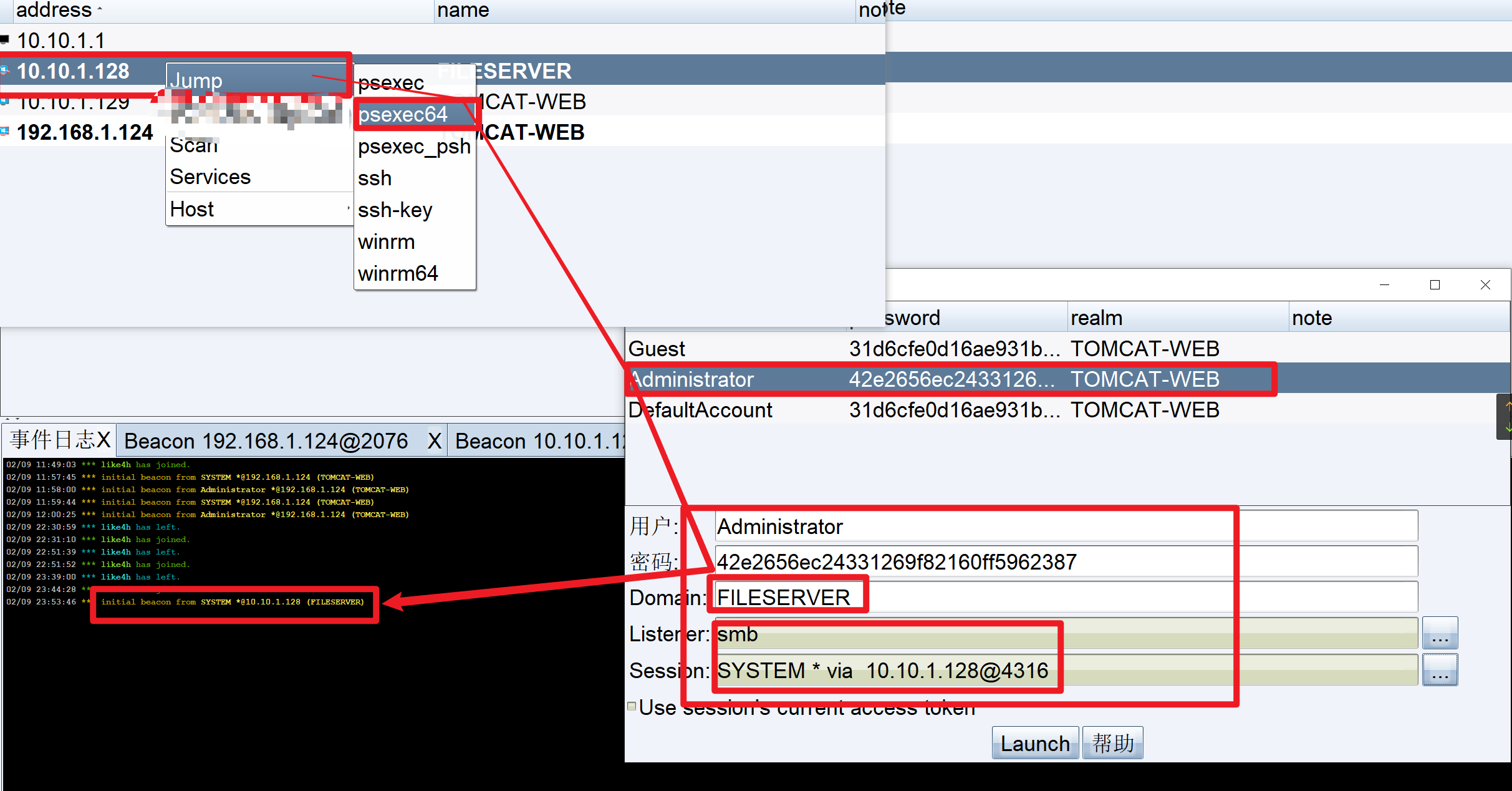Open the Listener browse button next to smb

click(x=1440, y=634)
